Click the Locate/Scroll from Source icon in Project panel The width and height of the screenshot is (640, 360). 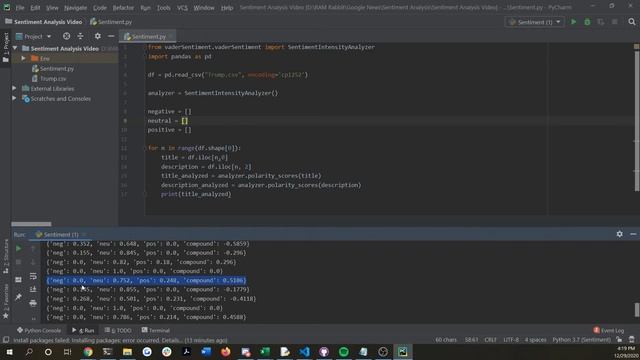point(66,36)
